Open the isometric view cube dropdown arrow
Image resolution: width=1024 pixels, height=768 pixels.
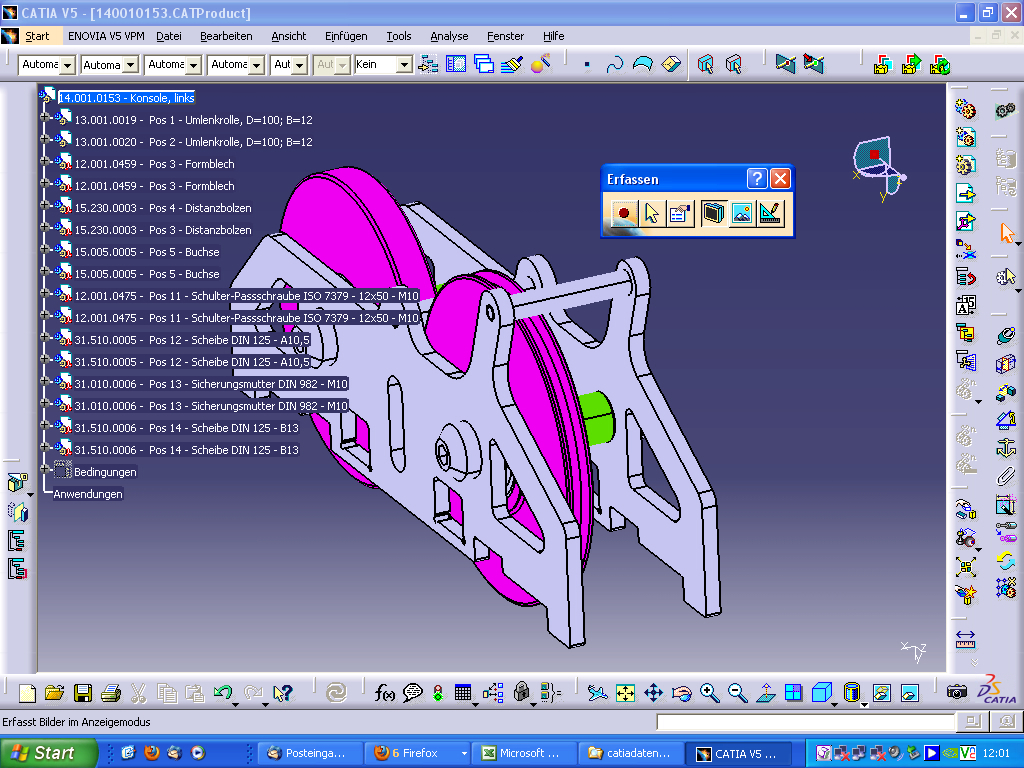pos(835,705)
